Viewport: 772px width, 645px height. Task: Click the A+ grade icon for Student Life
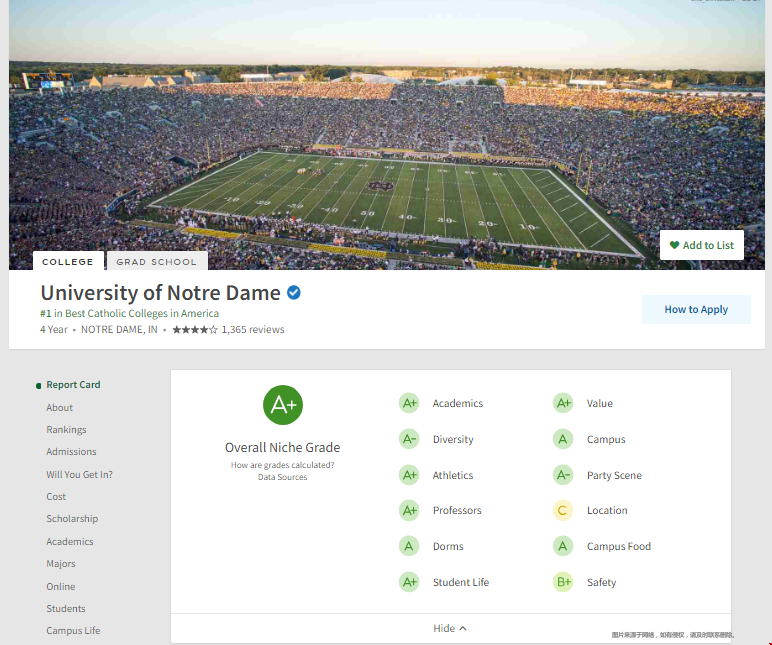(409, 582)
